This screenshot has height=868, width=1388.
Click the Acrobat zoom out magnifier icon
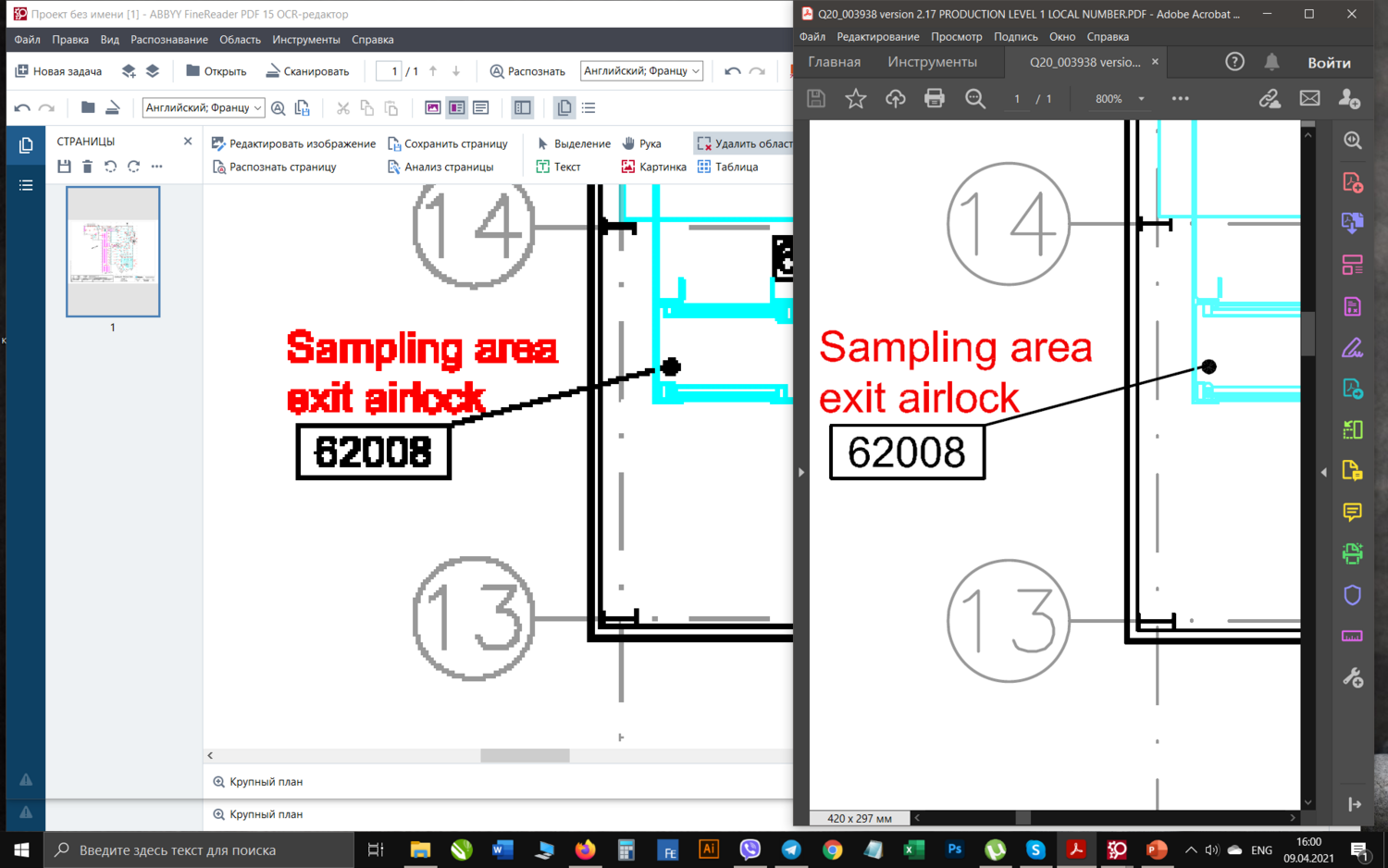(975, 99)
